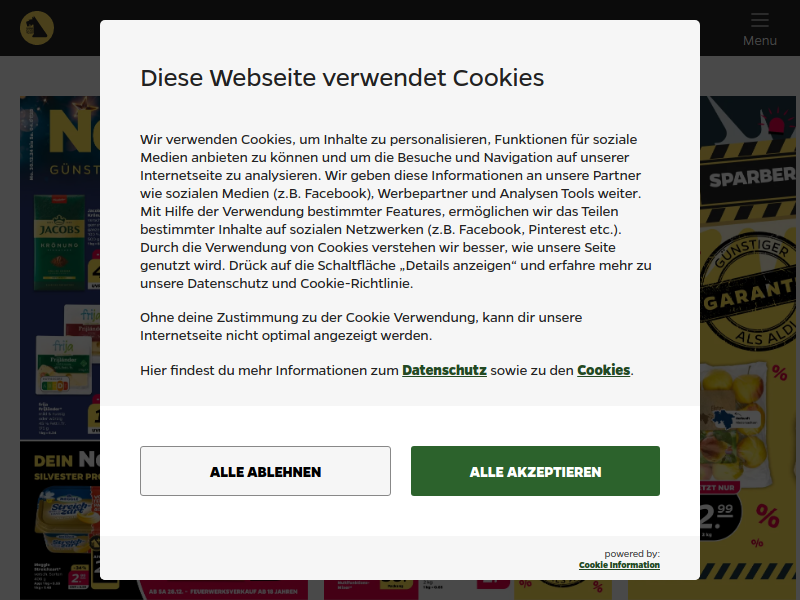
Task: Open the Cookies policy link
Action: coord(604,370)
